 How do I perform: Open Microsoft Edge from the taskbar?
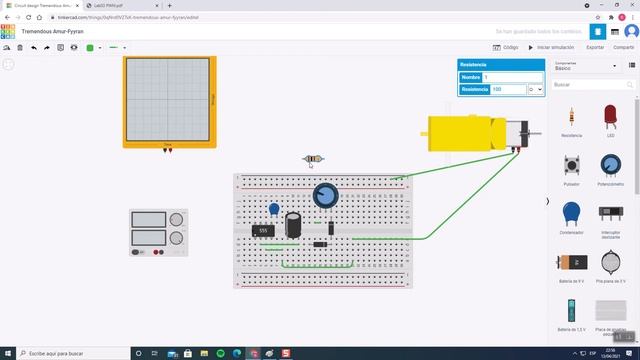pyautogui.click(x=237, y=353)
